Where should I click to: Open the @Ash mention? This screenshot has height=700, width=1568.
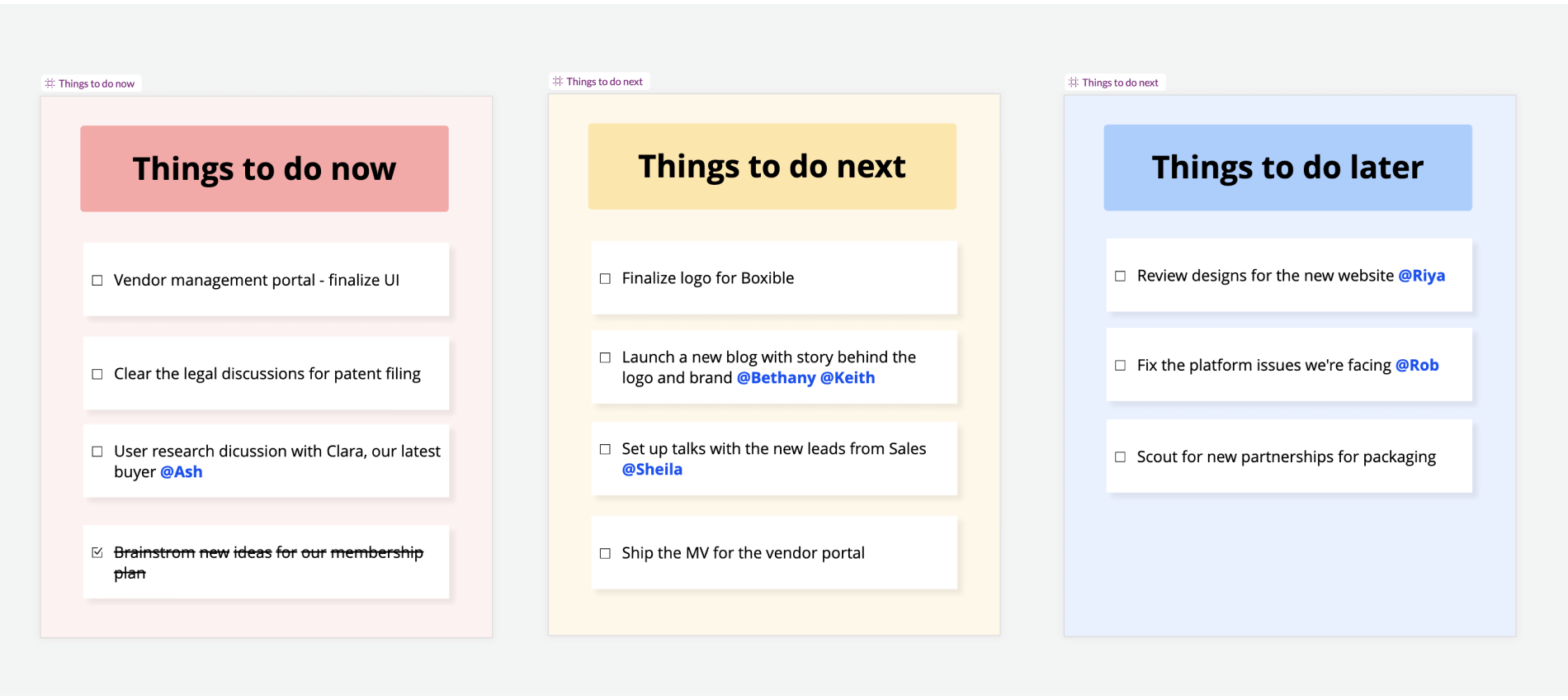point(181,472)
